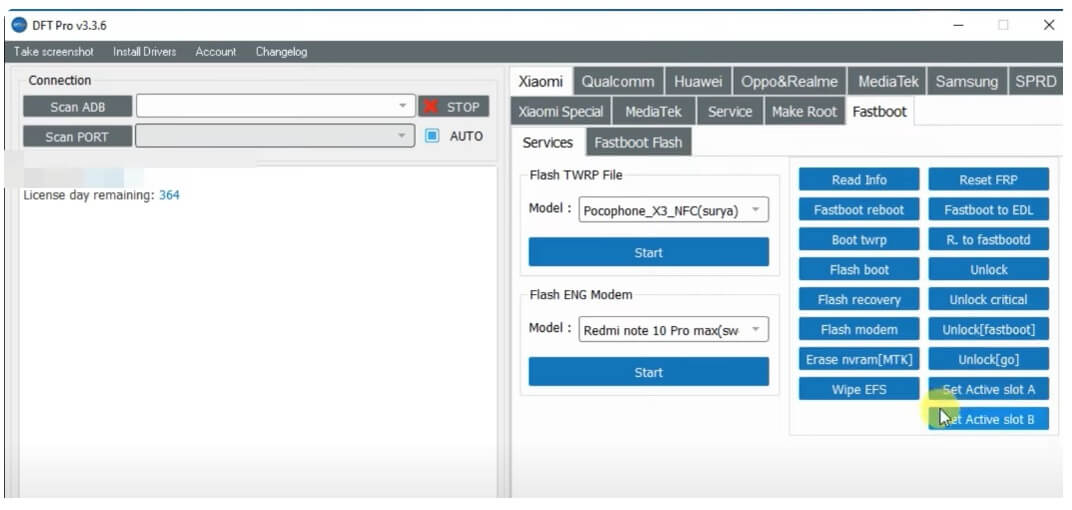Toggle the AUTO checkbox
The height and width of the screenshot is (510, 1072).
tap(432, 136)
